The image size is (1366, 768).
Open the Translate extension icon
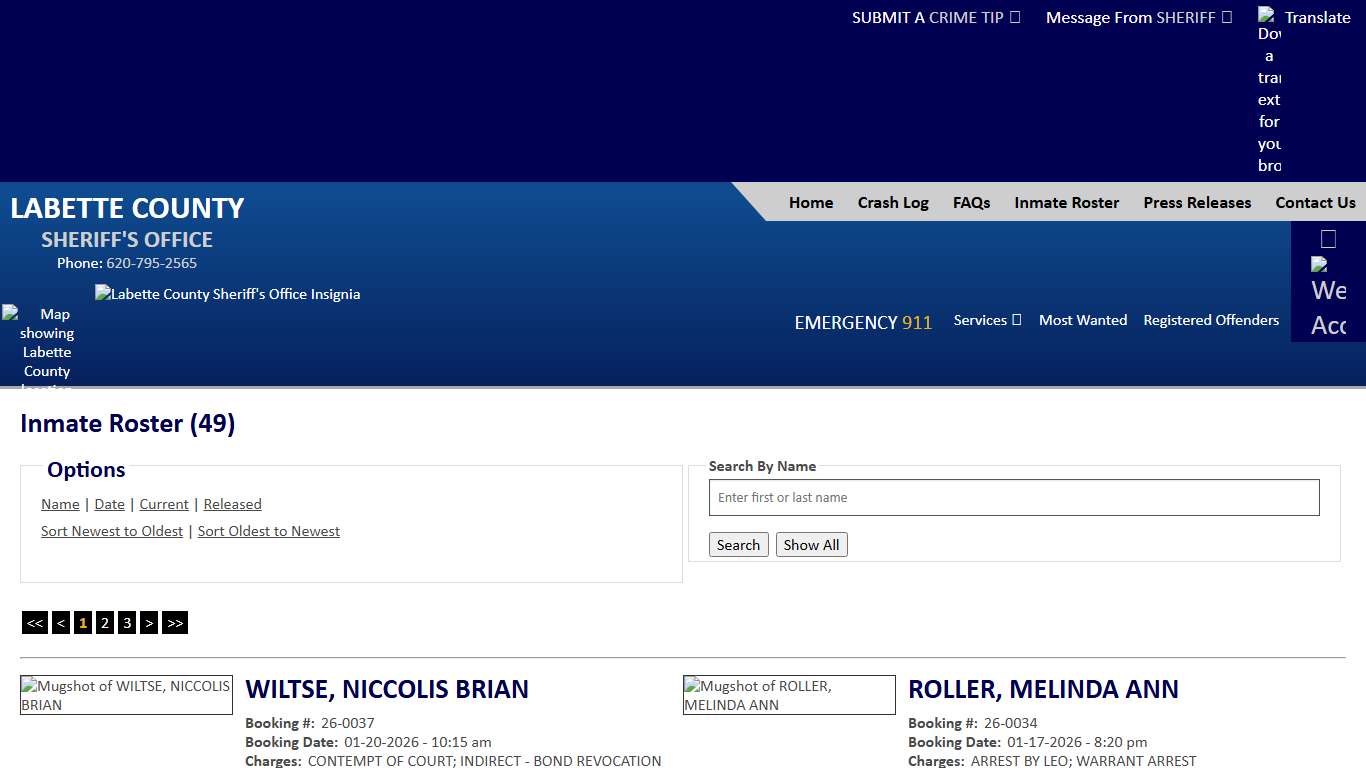(x=1269, y=90)
